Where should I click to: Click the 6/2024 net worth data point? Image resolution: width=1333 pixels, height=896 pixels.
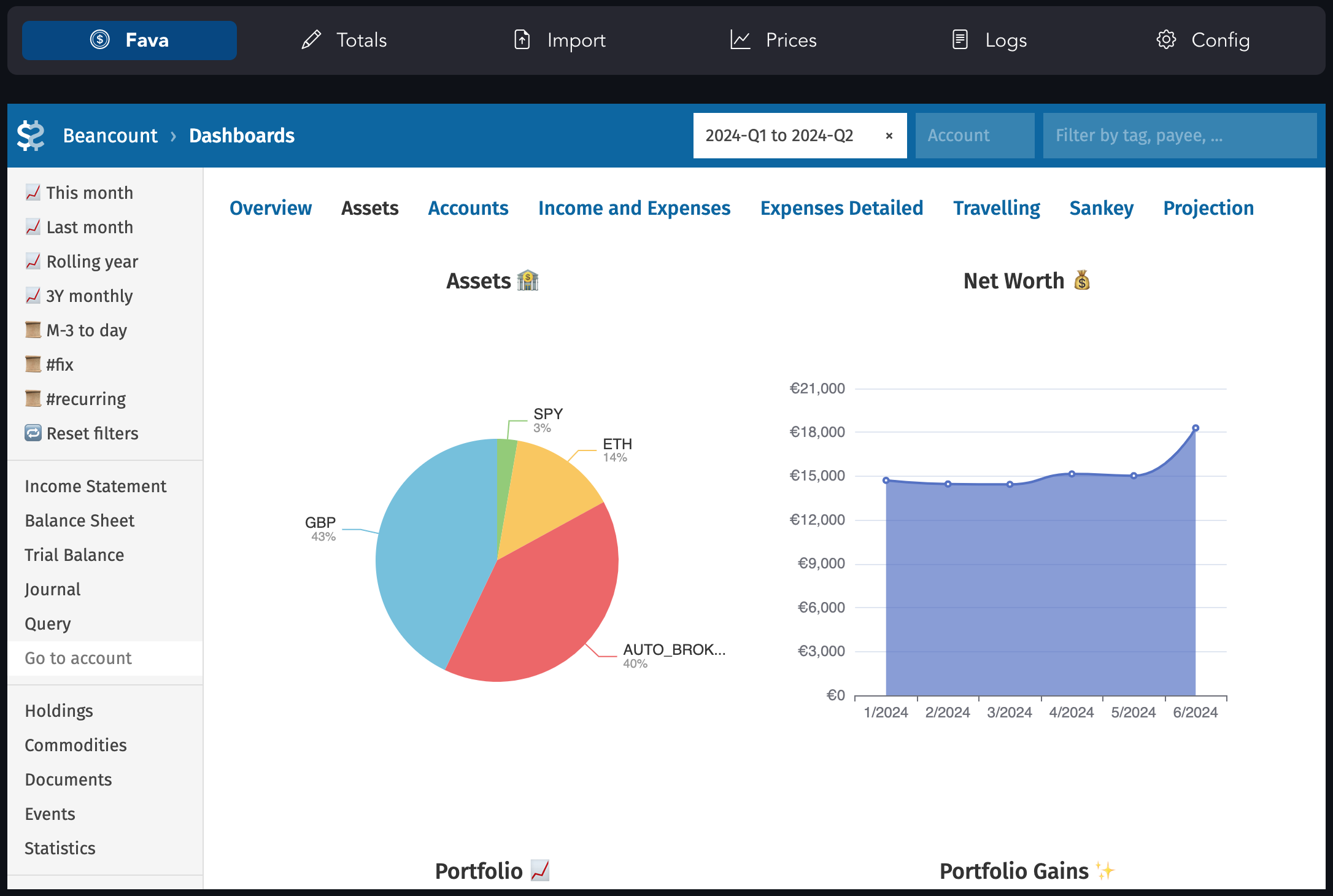tap(1196, 428)
